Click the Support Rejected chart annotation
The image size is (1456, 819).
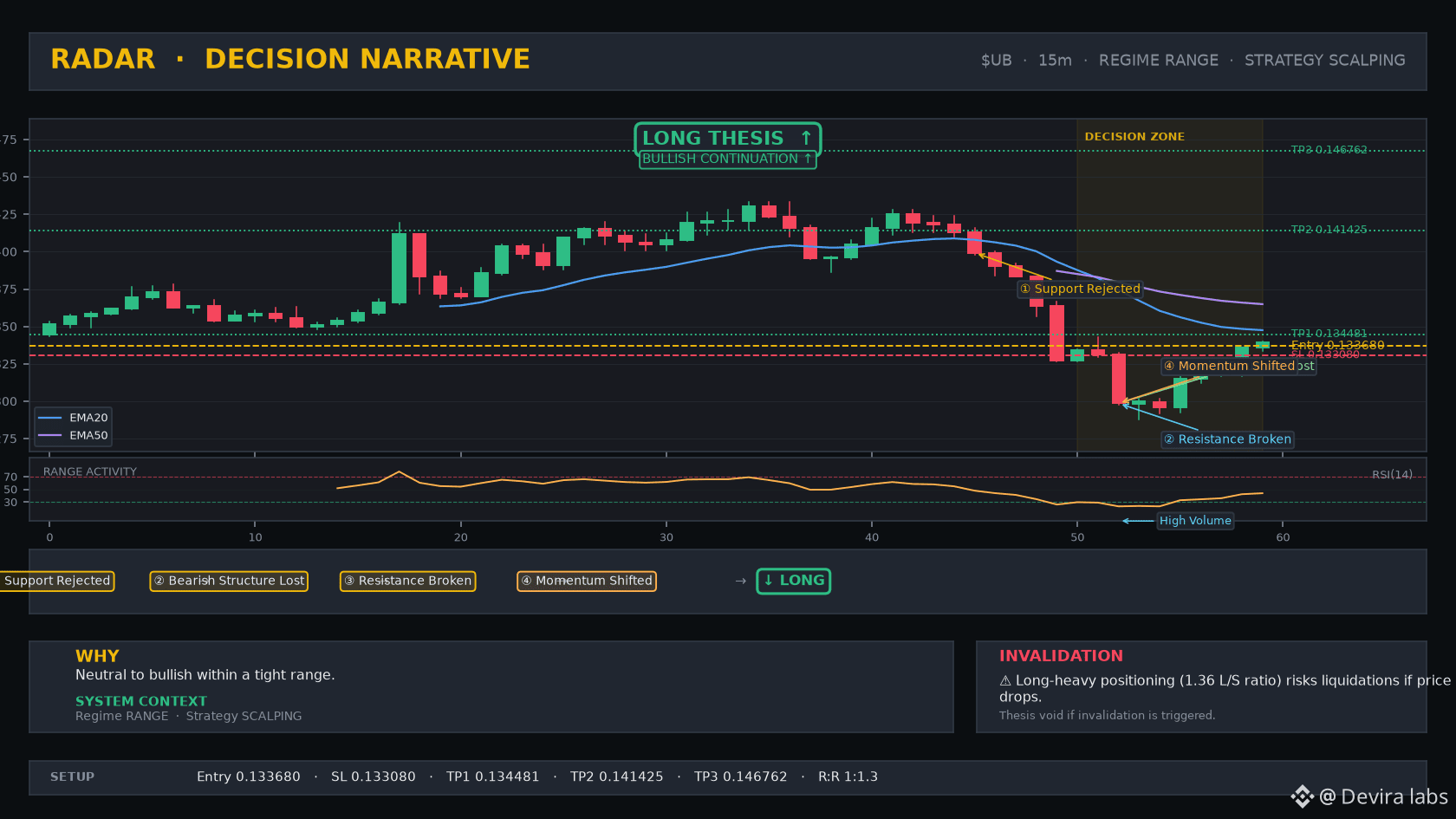[x=1080, y=289]
